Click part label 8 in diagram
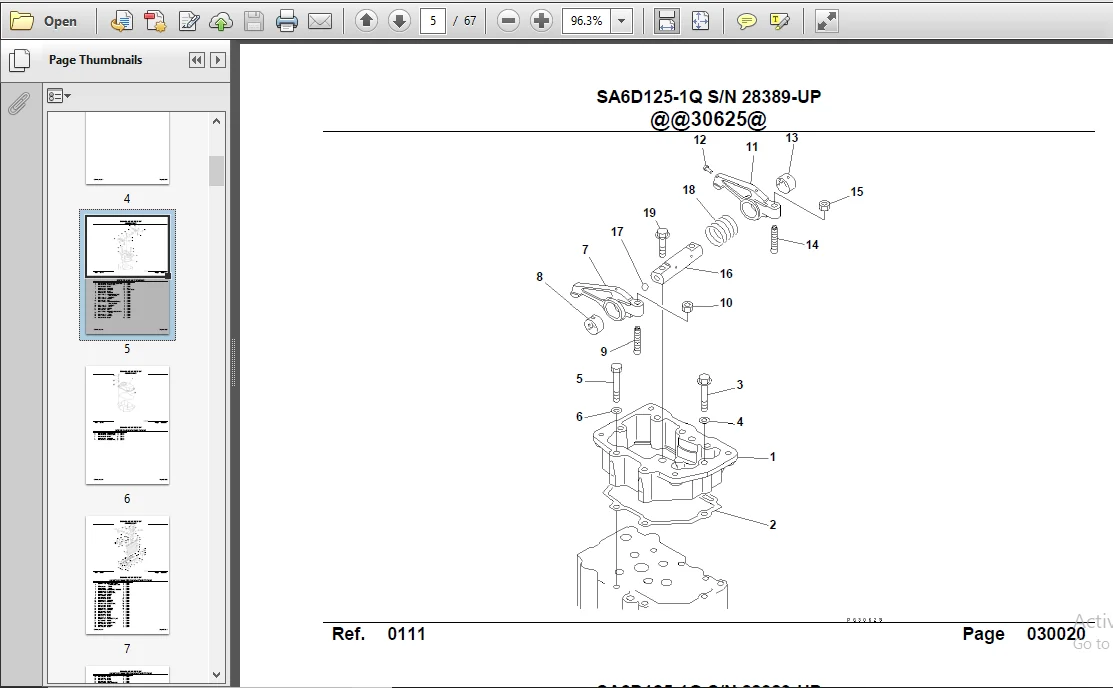This screenshot has height=688, width=1113. pyautogui.click(x=539, y=277)
